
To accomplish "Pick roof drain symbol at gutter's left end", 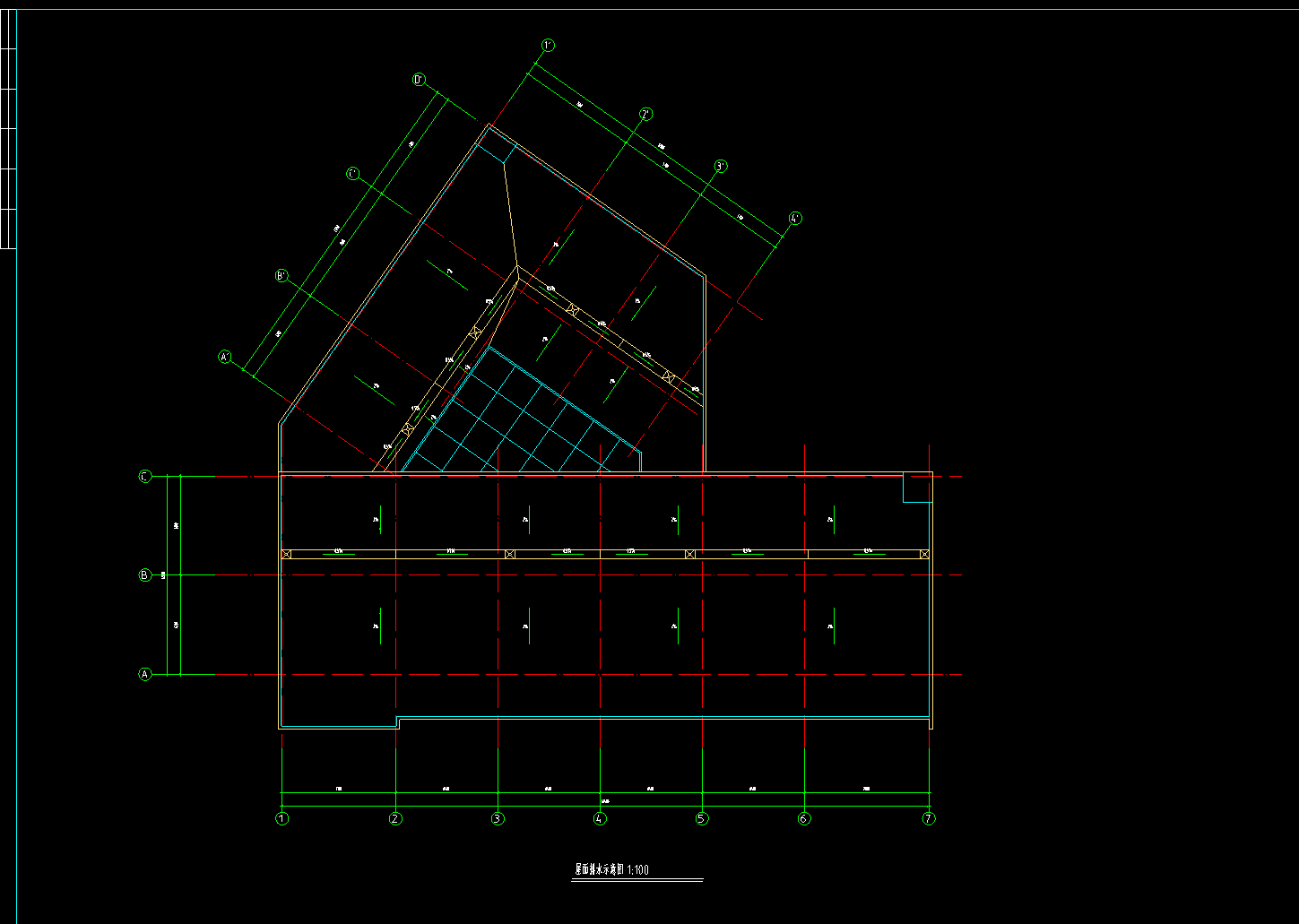I will tap(286, 555).
